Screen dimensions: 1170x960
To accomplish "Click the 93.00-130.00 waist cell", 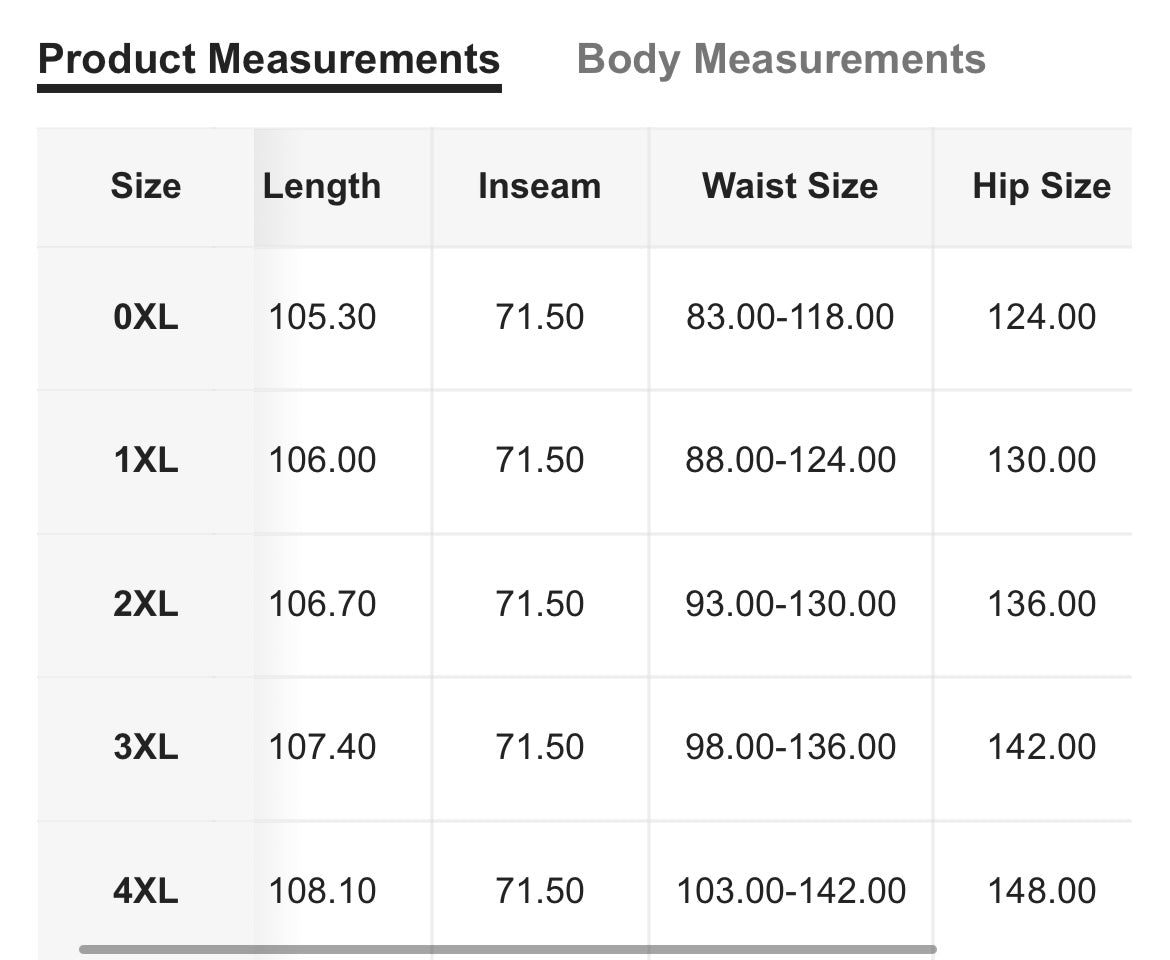I will point(790,603).
